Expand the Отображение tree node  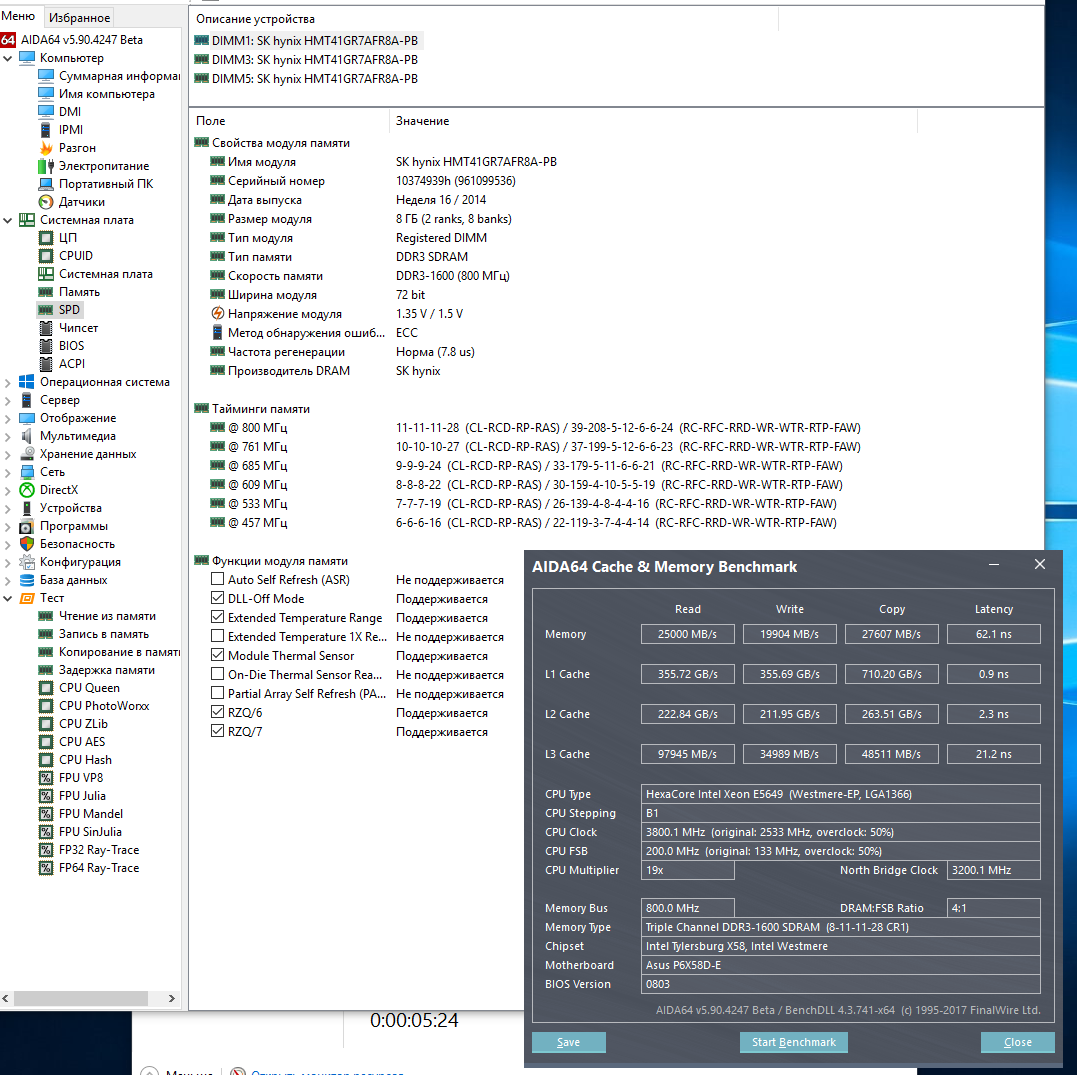pyautogui.click(x=8, y=418)
